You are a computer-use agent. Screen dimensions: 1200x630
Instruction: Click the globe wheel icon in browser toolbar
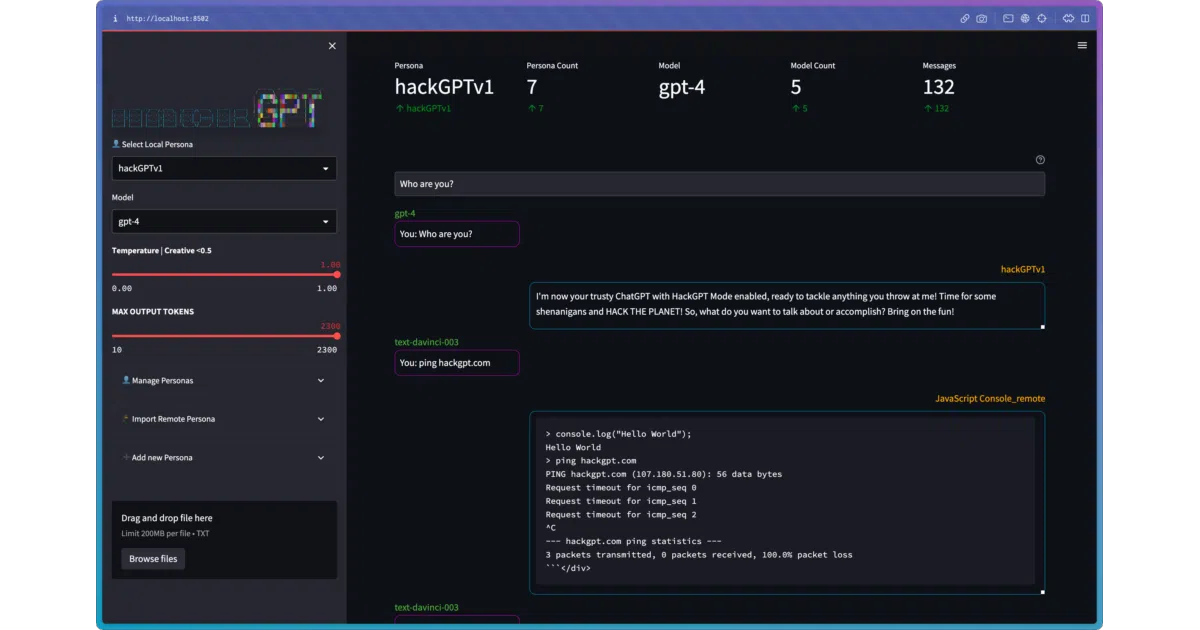coord(1025,18)
